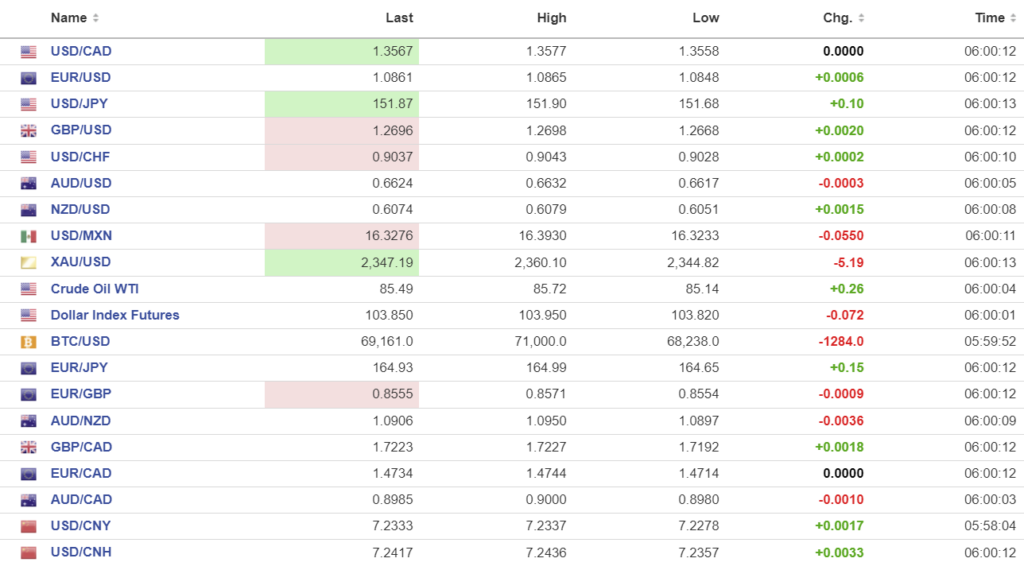
Task: Click the High column header
Action: point(551,18)
